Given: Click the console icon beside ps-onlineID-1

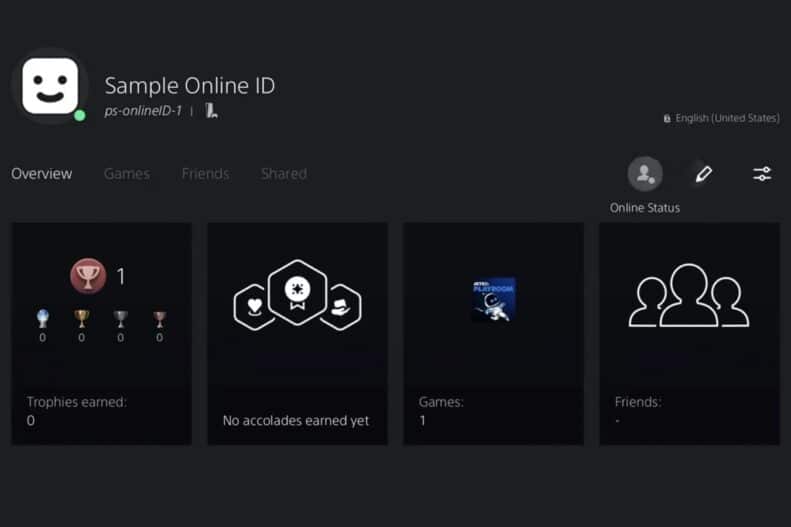Looking at the screenshot, I should click(211, 111).
